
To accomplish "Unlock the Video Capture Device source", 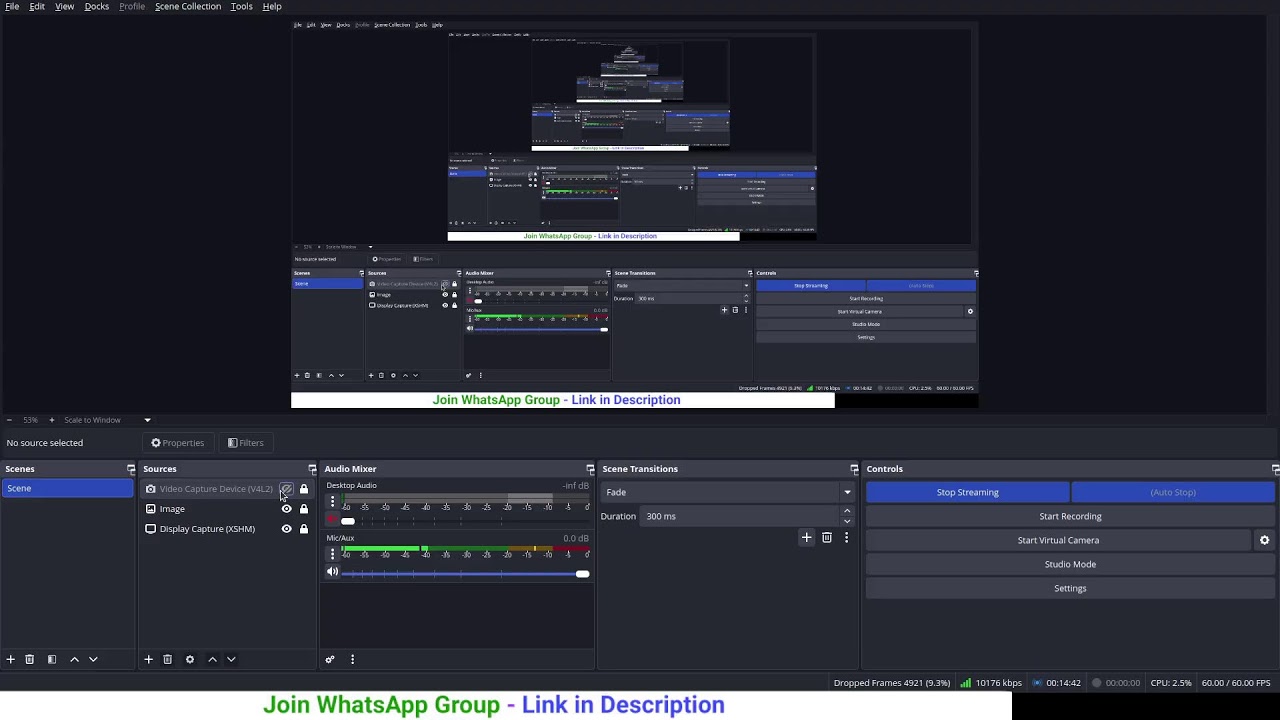I will [x=304, y=489].
